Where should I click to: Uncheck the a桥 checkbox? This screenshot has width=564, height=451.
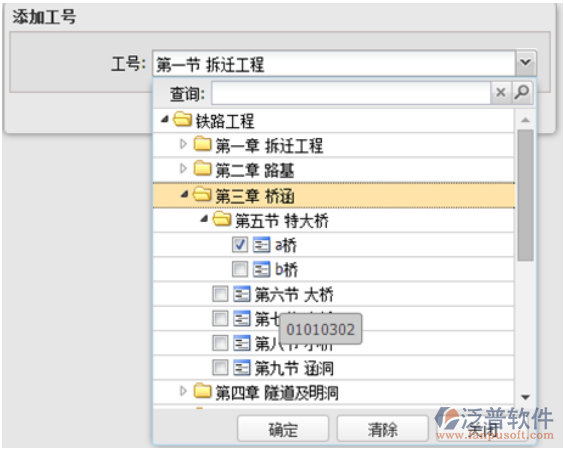coord(240,245)
